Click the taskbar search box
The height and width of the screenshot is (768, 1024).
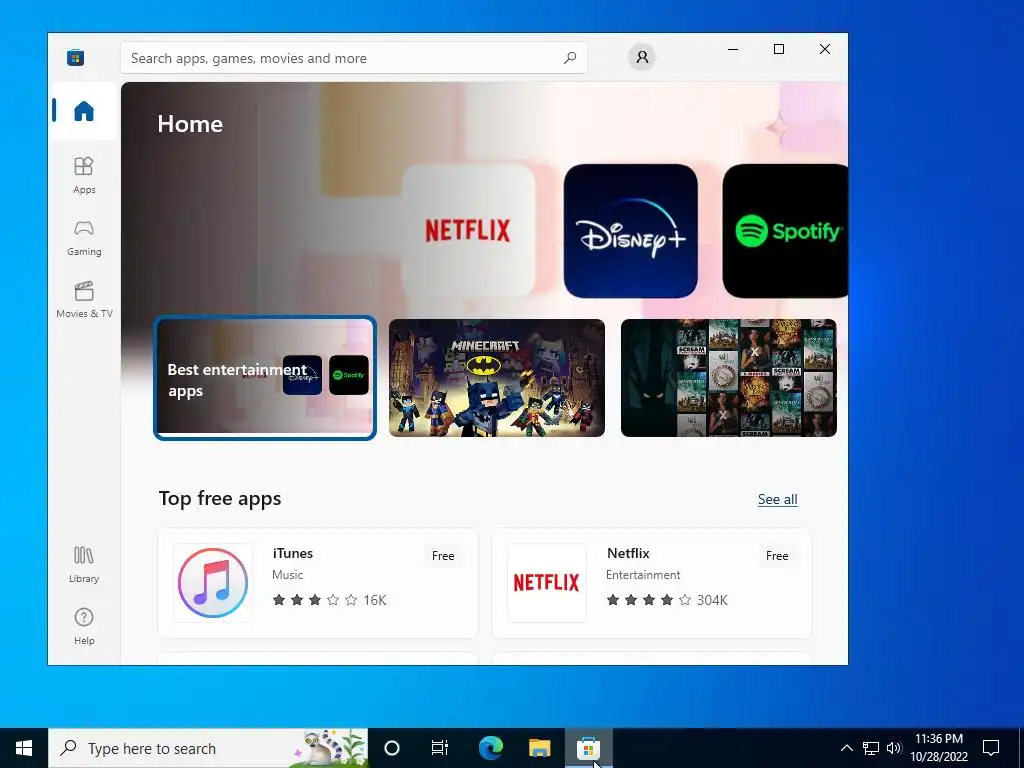[x=208, y=748]
